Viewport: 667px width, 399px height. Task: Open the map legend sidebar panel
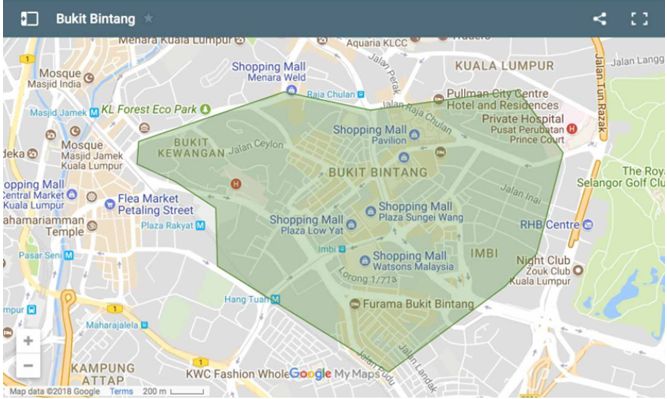[29, 19]
